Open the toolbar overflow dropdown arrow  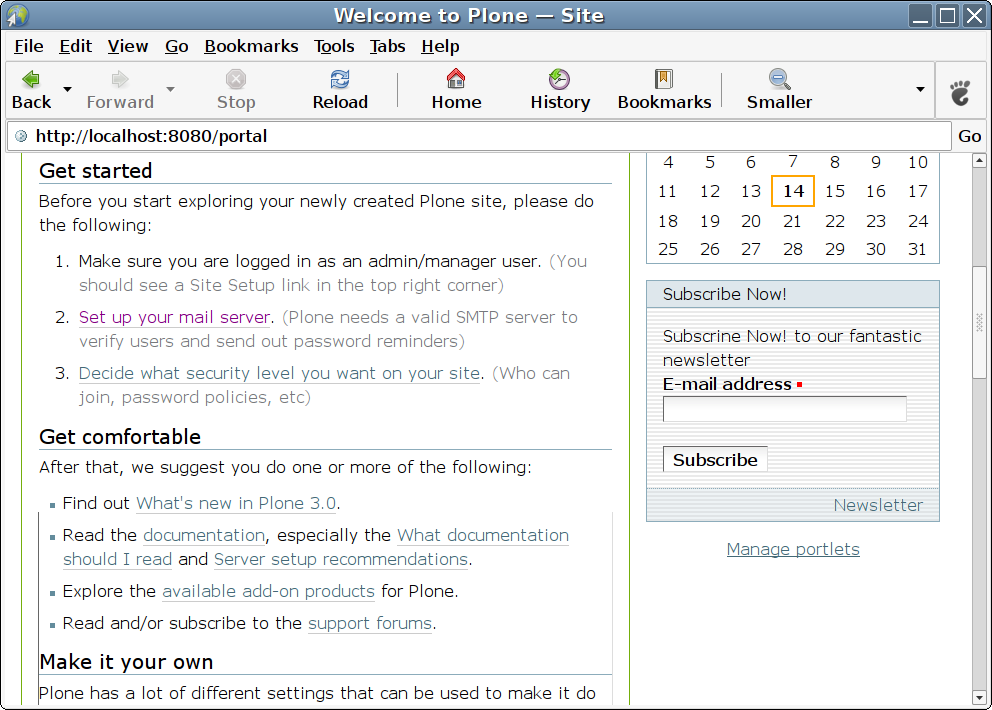coord(921,89)
